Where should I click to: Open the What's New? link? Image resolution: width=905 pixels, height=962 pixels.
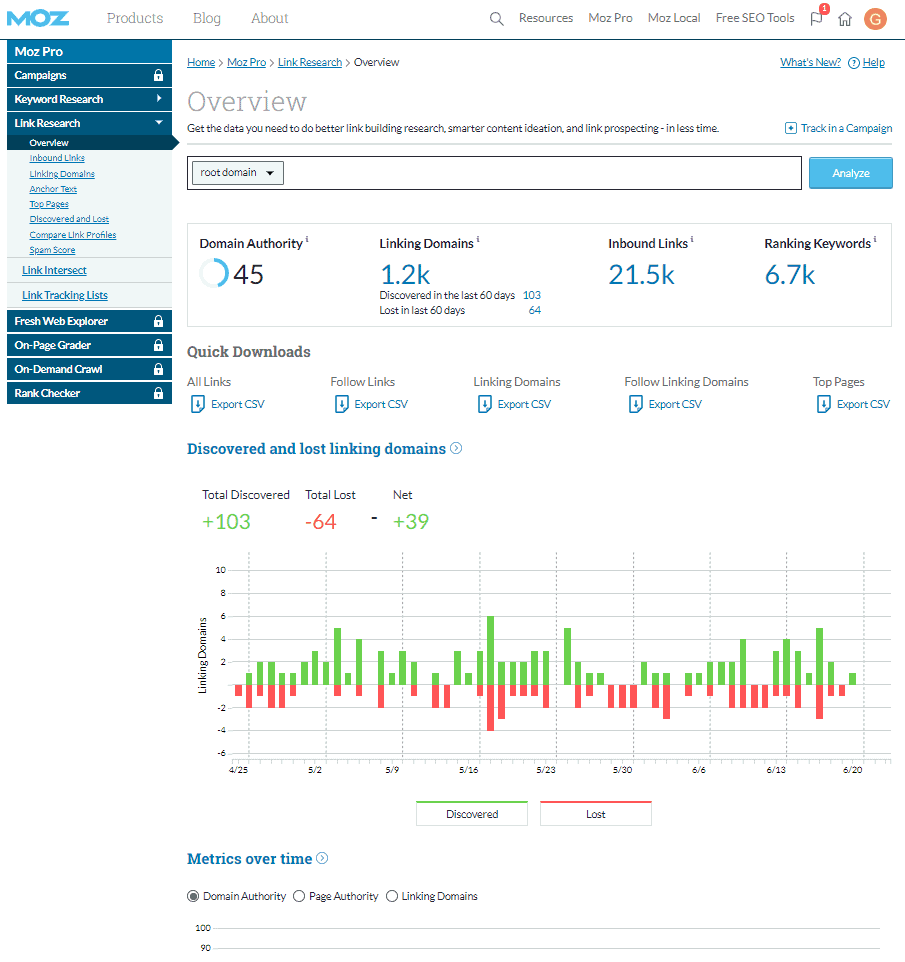(x=811, y=63)
